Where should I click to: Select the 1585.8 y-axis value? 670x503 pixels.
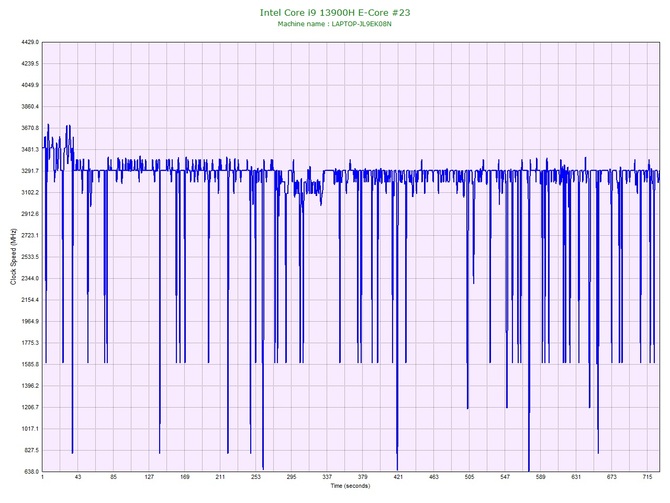(x=30, y=364)
